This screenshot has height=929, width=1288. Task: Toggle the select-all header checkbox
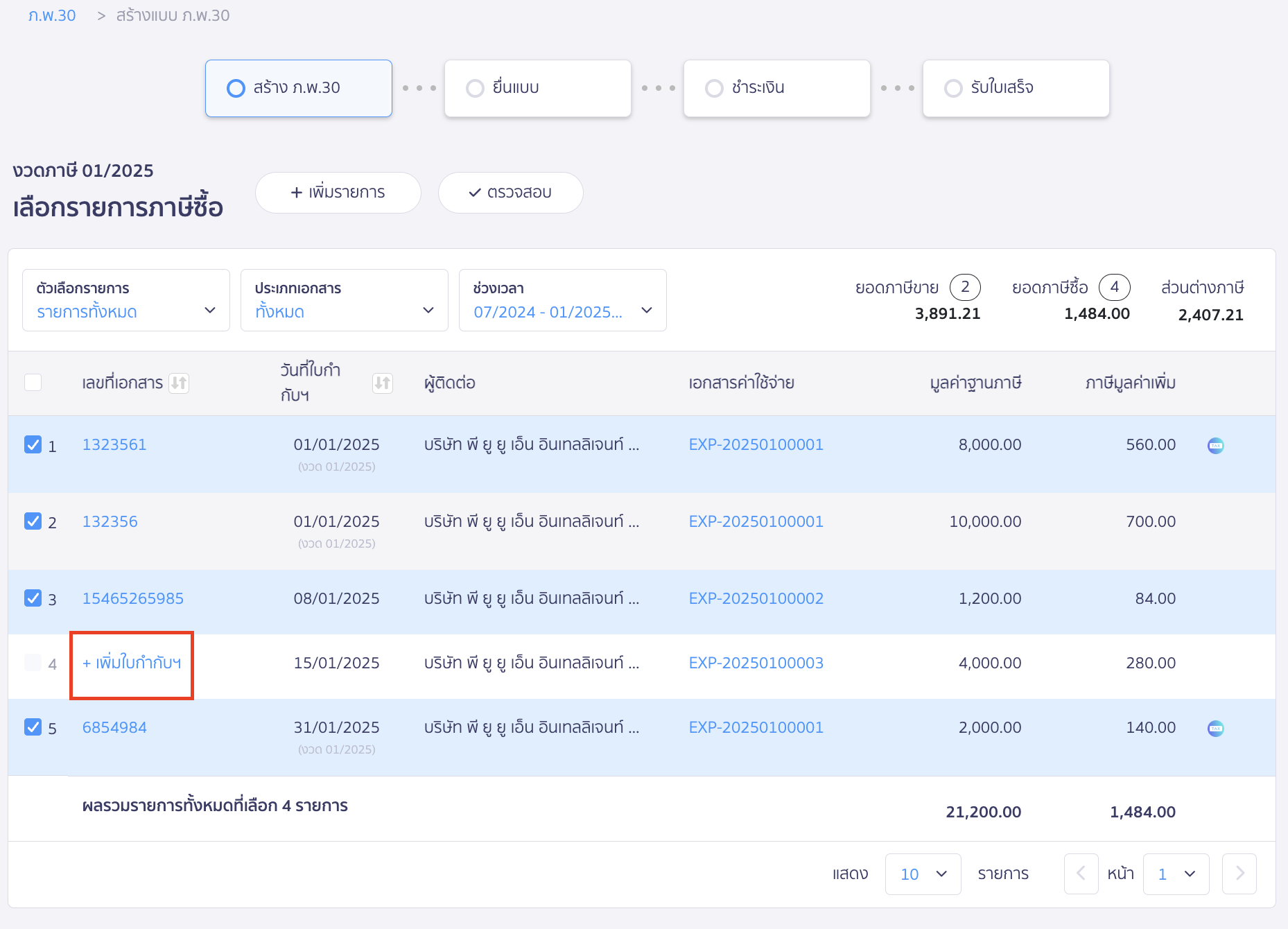pyautogui.click(x=33, y=383)
